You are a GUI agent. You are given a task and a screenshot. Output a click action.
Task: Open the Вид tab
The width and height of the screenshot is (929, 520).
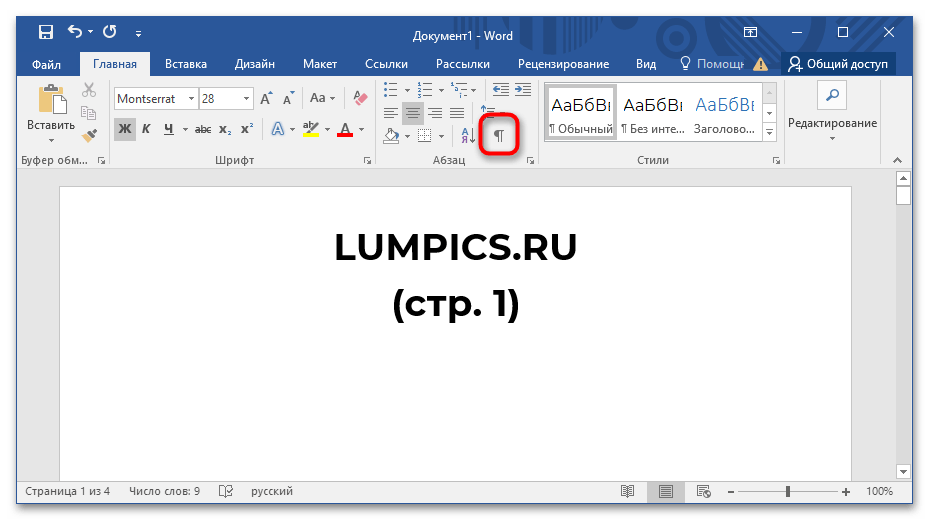pyautogui.click(x=646, y=64)
